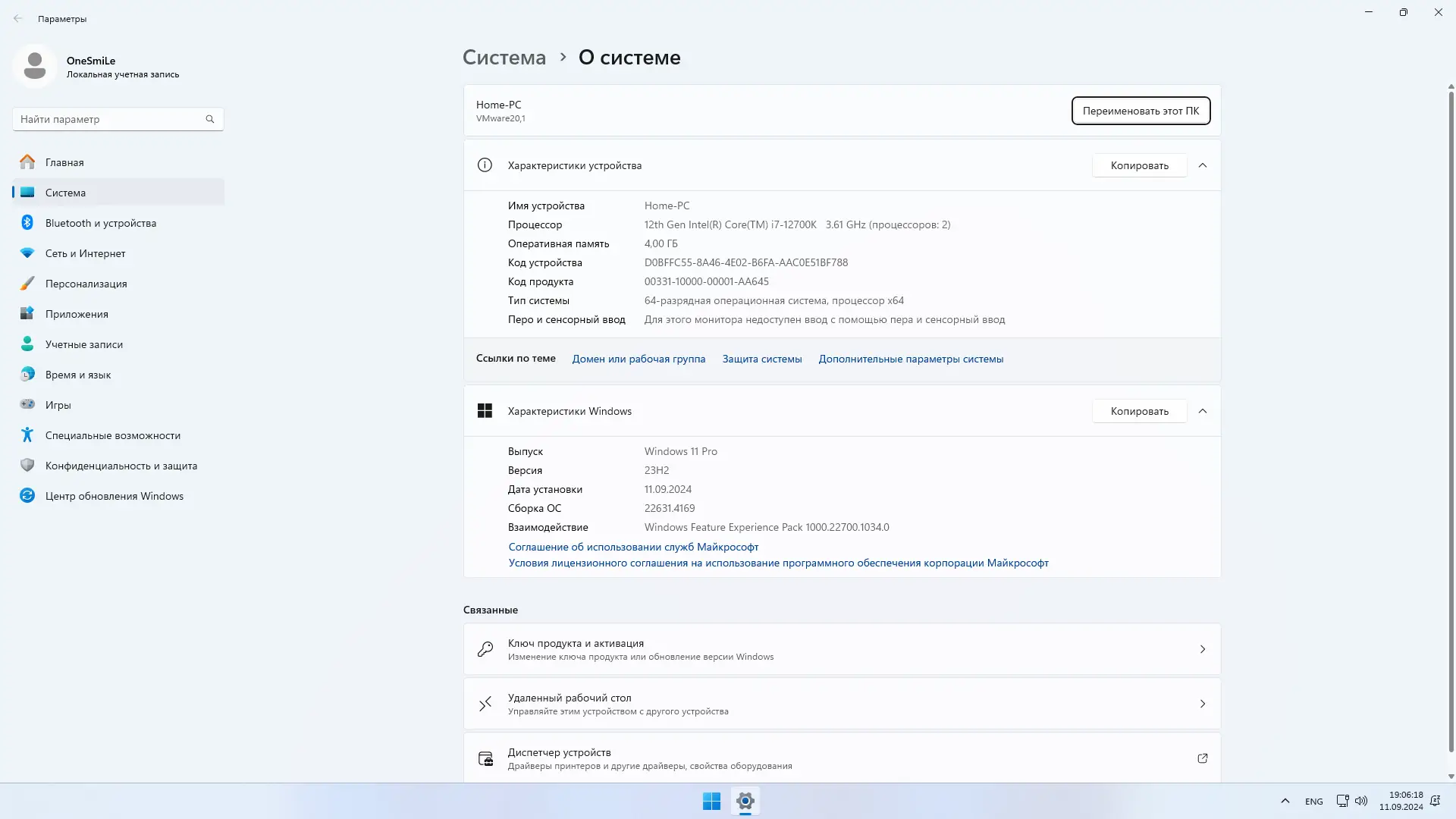Go to Сеть и Интернет menu item

coord(85,253)
